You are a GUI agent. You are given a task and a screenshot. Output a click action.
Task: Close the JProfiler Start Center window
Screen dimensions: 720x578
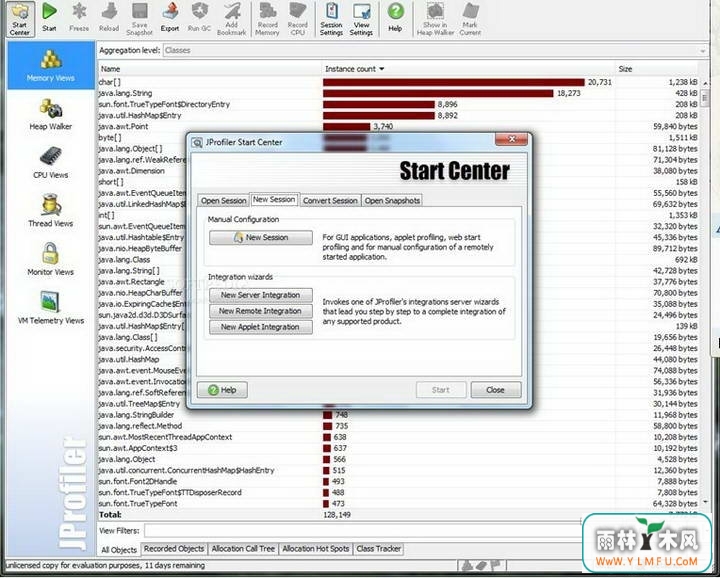[511, 139]
